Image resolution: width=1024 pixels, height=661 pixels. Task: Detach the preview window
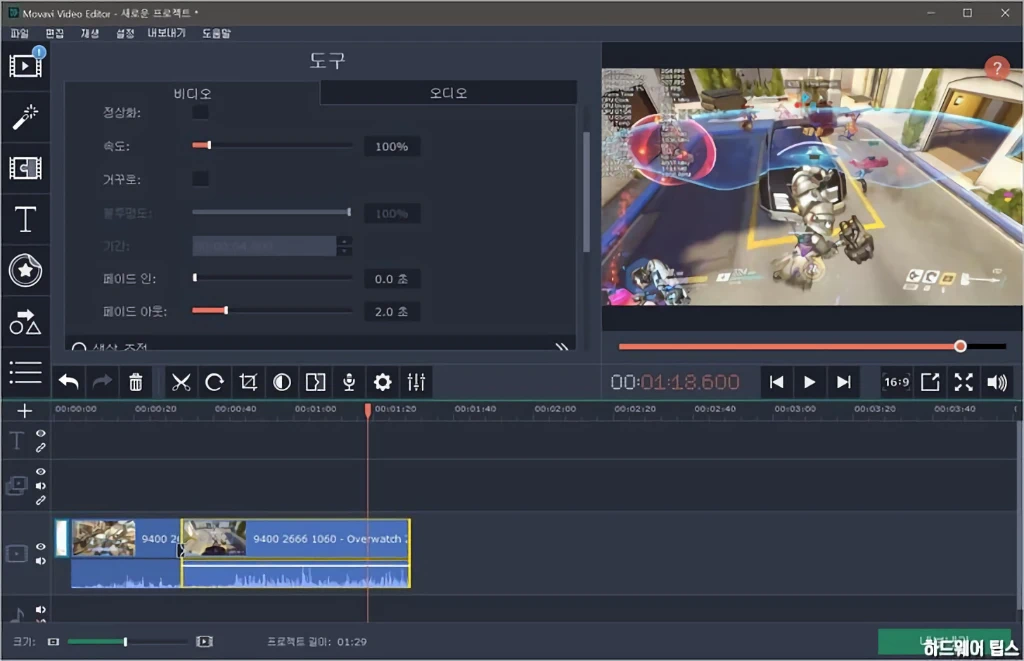coord(930,382)
